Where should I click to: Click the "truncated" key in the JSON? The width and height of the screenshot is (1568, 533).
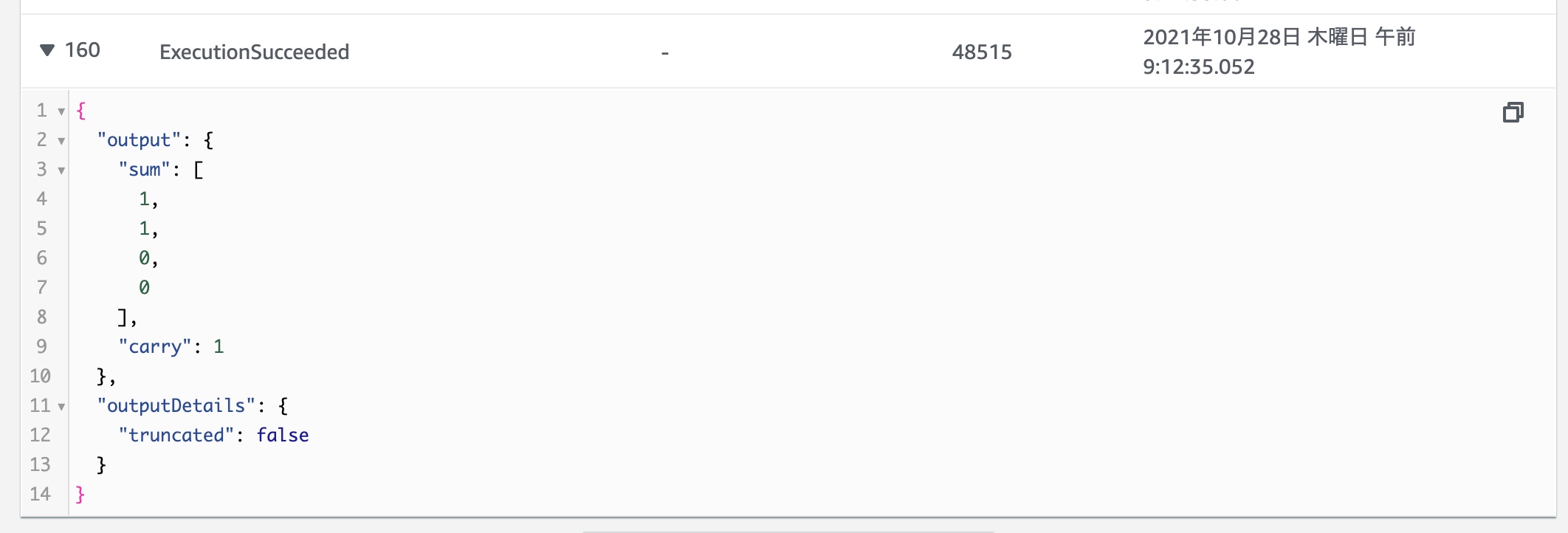176,436
